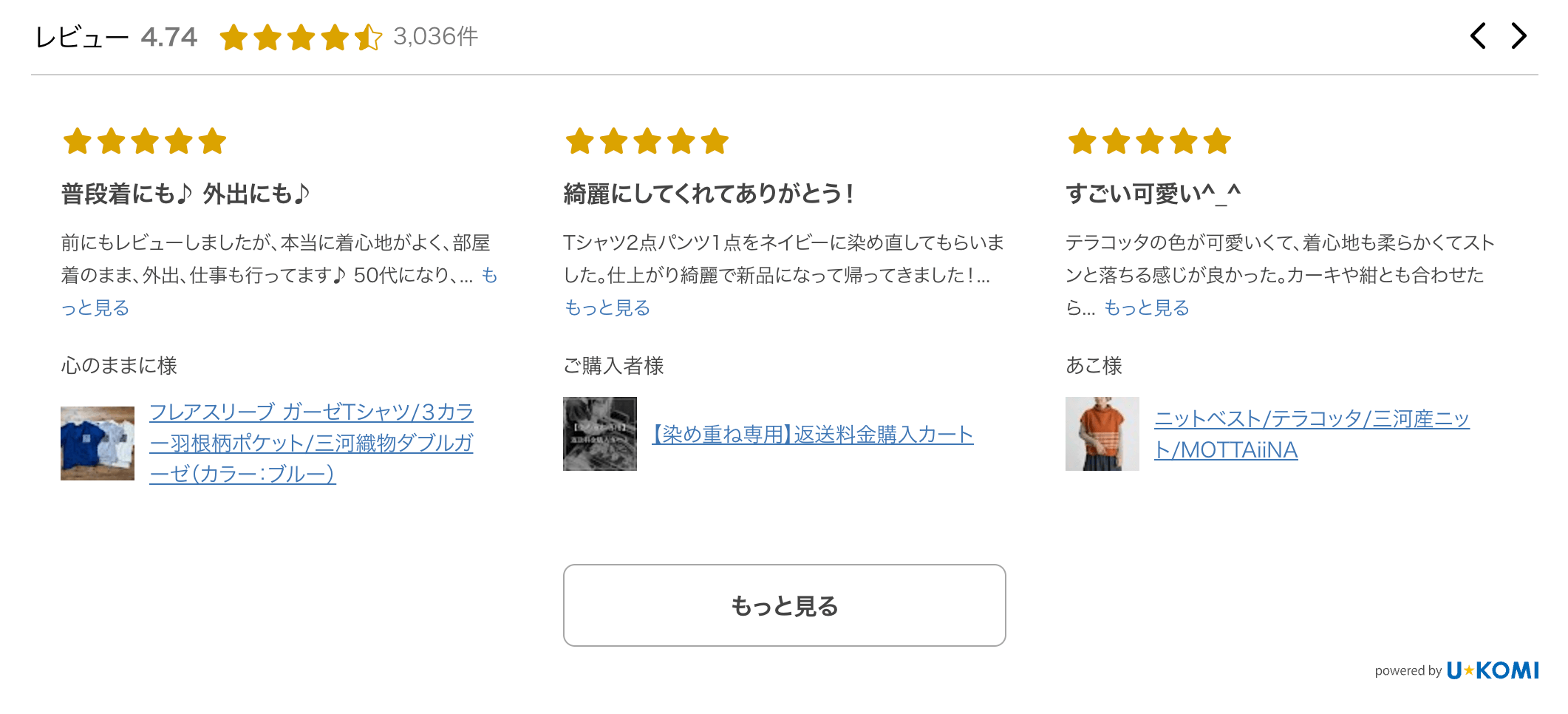Expand the テラコッタ review text
Viewport: 1568px width, 714px height.
click(1146, 308)
